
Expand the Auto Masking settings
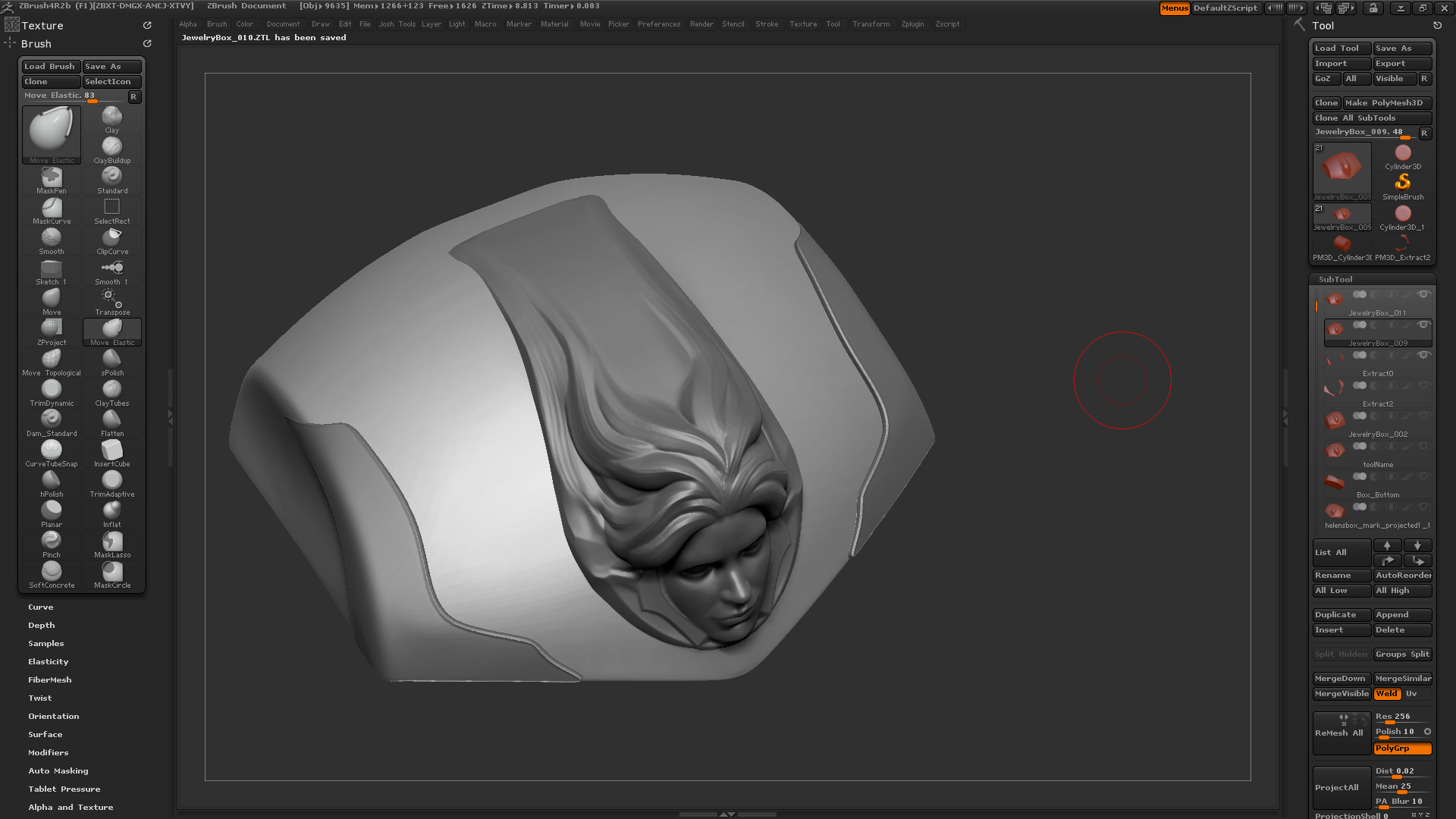(58, 770)
